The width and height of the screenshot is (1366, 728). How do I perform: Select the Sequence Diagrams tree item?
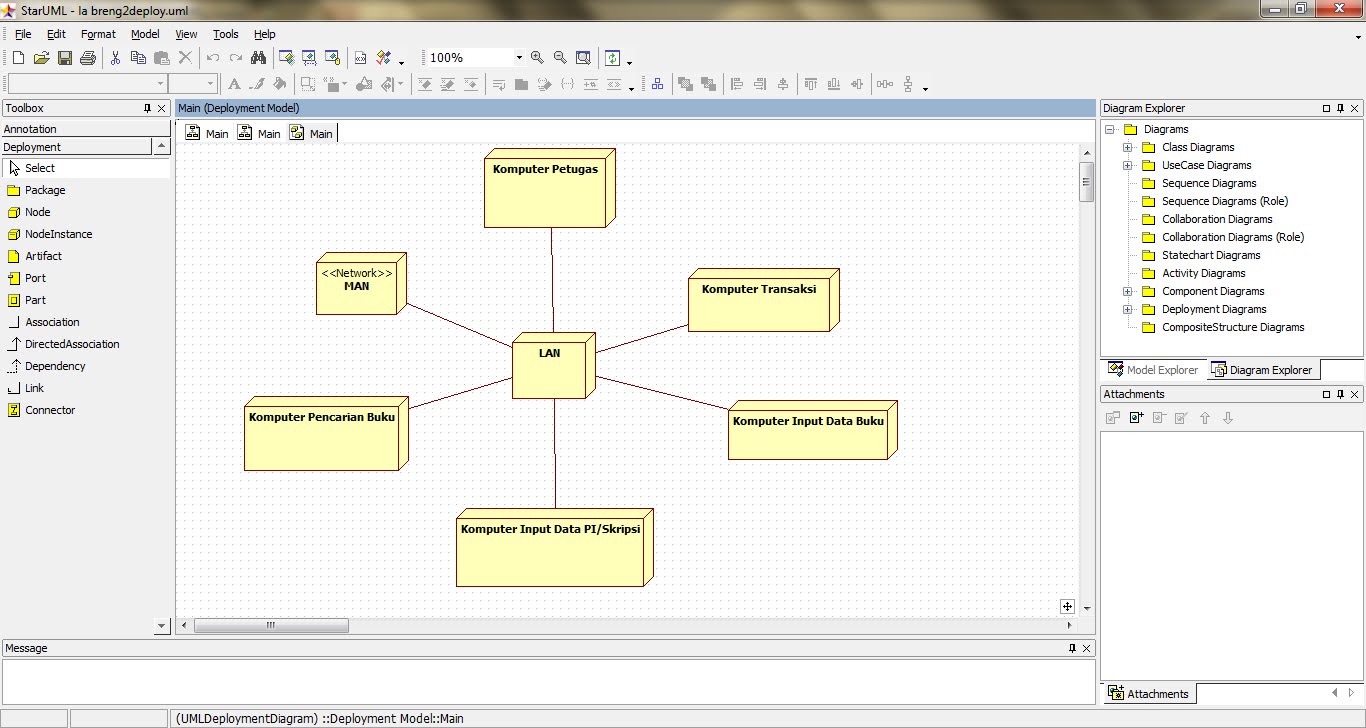tap(1209, 183)
